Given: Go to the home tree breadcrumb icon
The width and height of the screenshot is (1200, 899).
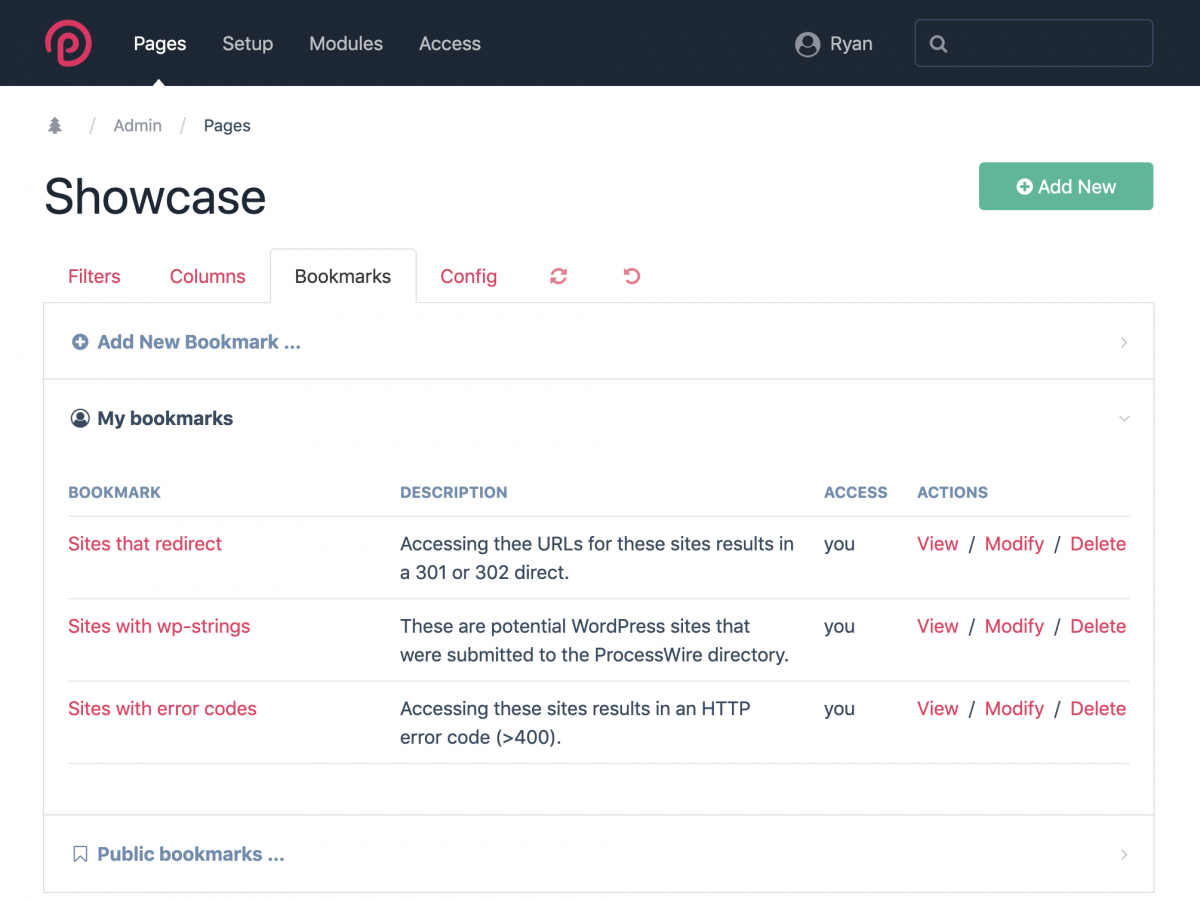Looking at the screenshot, I should (x=55, y=125).
